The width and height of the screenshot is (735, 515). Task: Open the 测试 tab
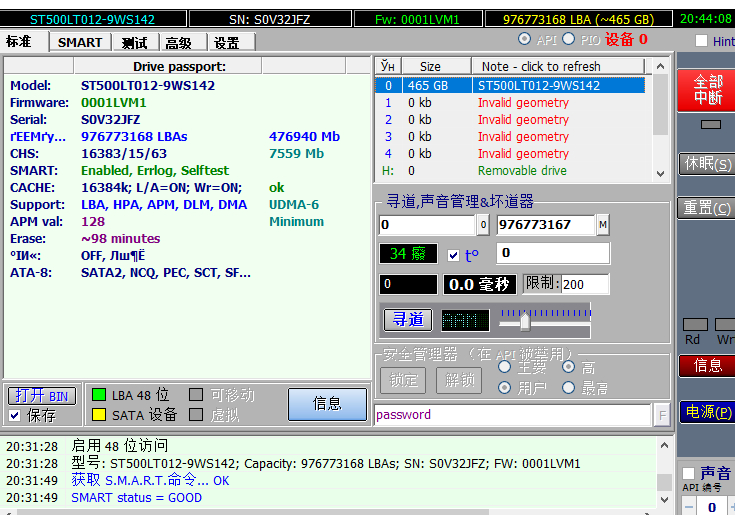135,42
